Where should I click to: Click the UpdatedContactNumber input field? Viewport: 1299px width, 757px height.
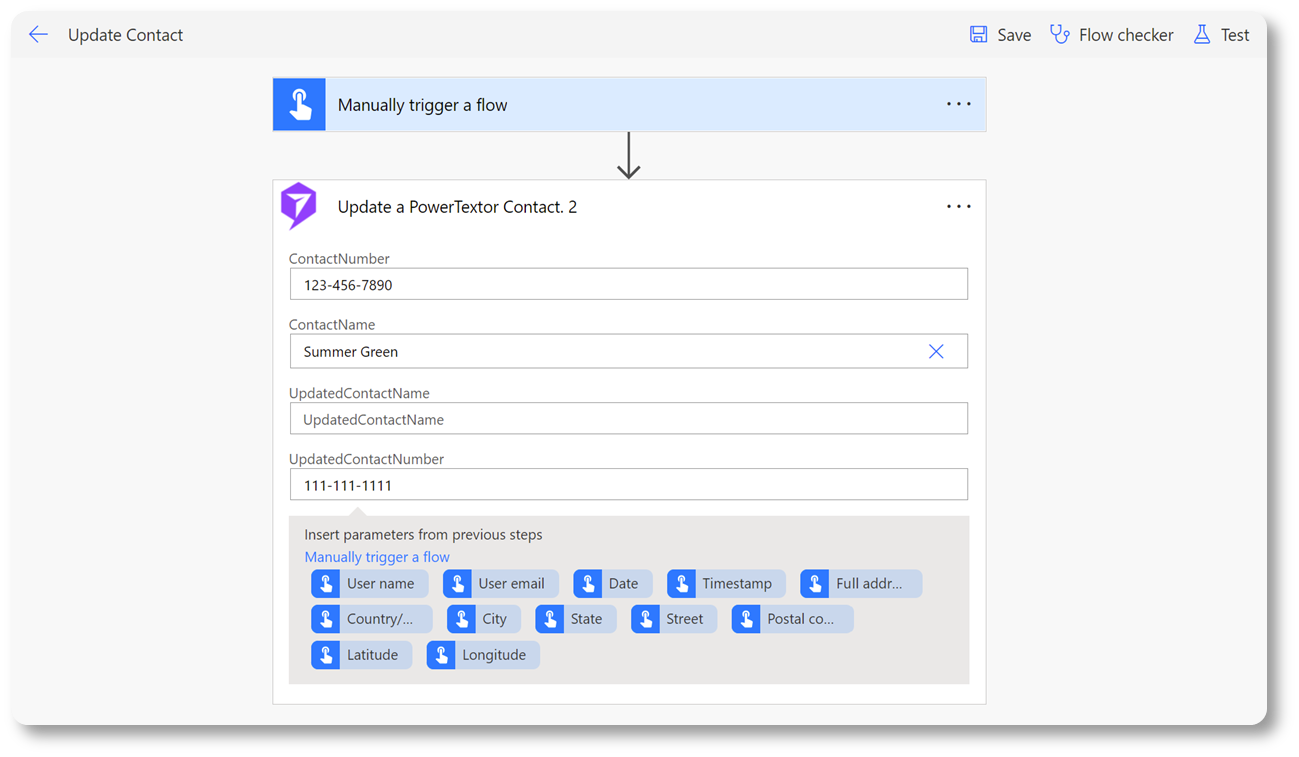(x=628, y=485)
